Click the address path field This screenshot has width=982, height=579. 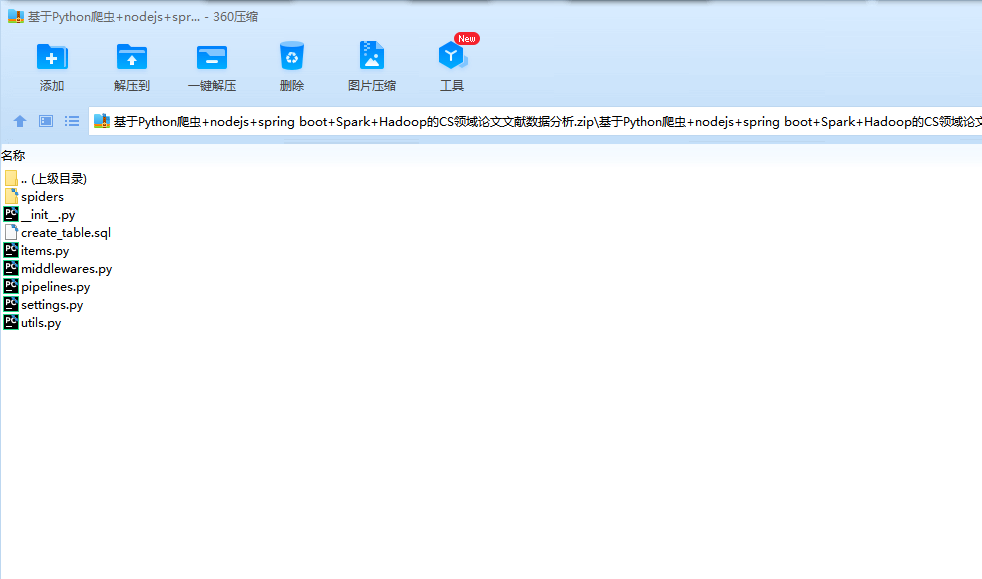click(x=535, y=121)
